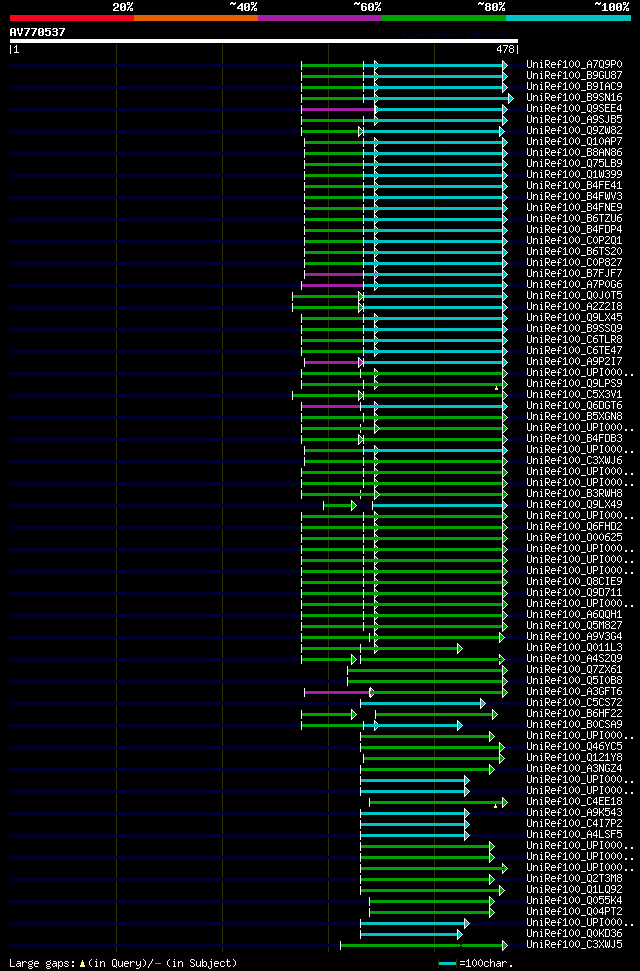Click the green alignment bar for Q7ZX61
Image resolution: width=640 pixels, height=971 pixels.
425,670
